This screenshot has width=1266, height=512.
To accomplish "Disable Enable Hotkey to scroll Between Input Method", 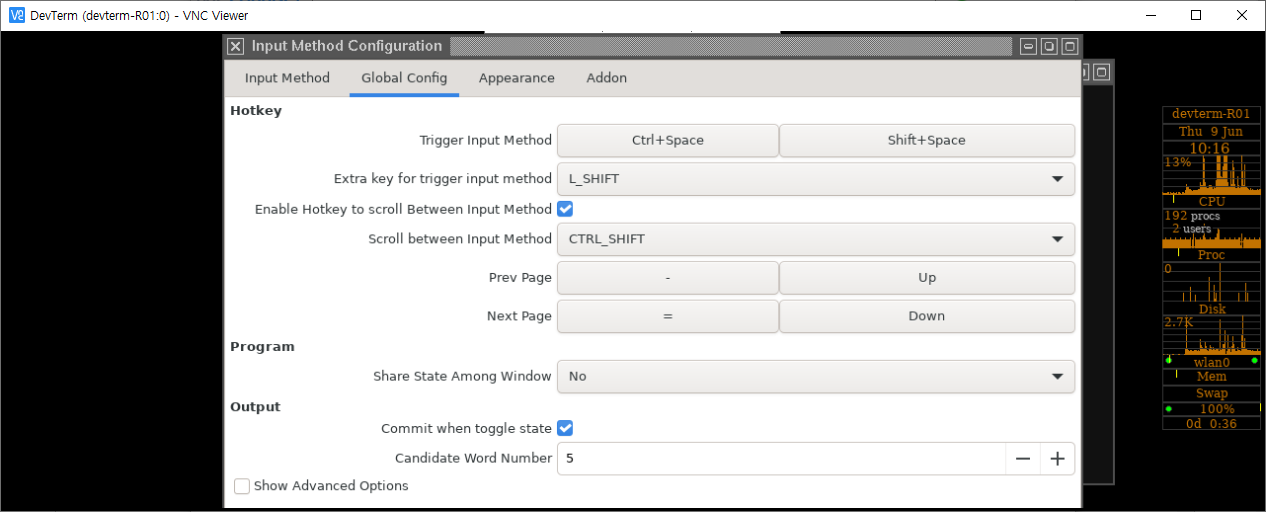I will coord(565,209).
